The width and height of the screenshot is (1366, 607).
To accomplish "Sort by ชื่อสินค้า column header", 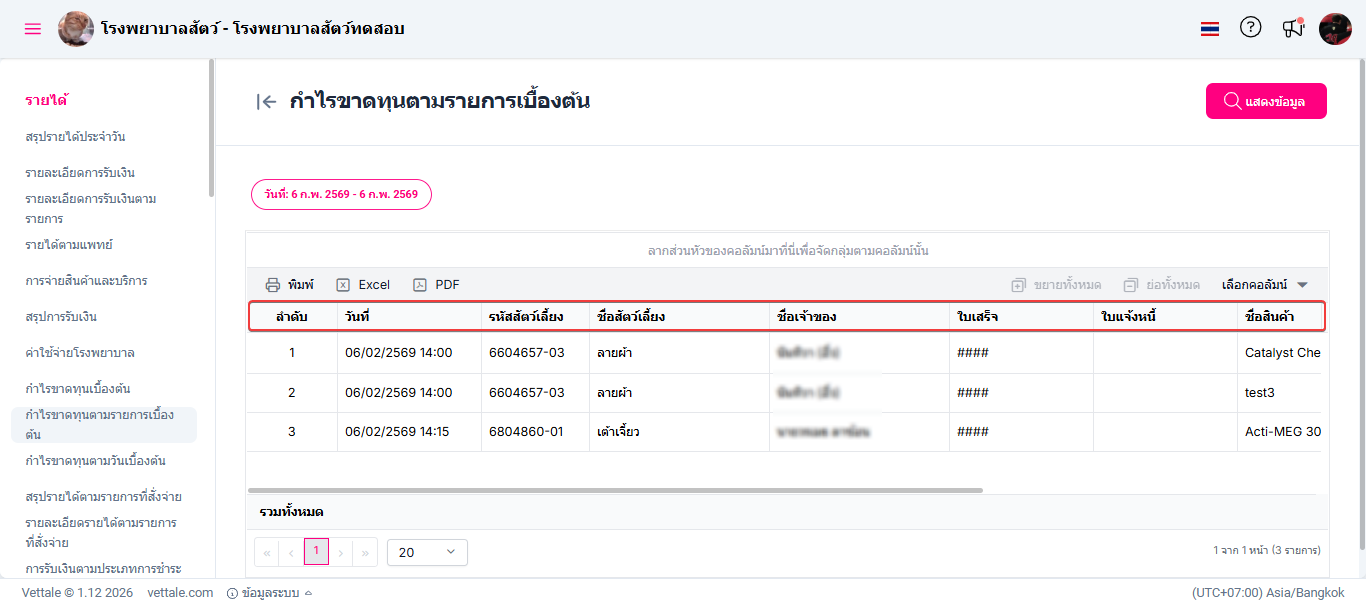I will point(1281,317).
